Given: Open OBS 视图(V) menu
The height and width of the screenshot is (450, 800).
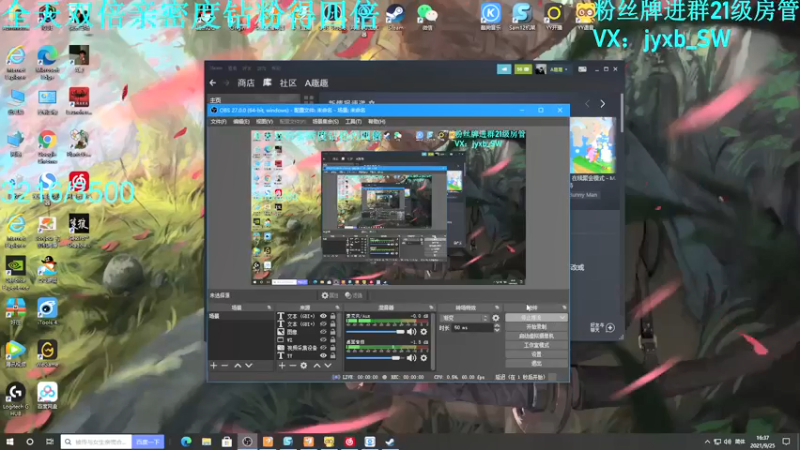Looking at the screenshot, I should (264, 121).
